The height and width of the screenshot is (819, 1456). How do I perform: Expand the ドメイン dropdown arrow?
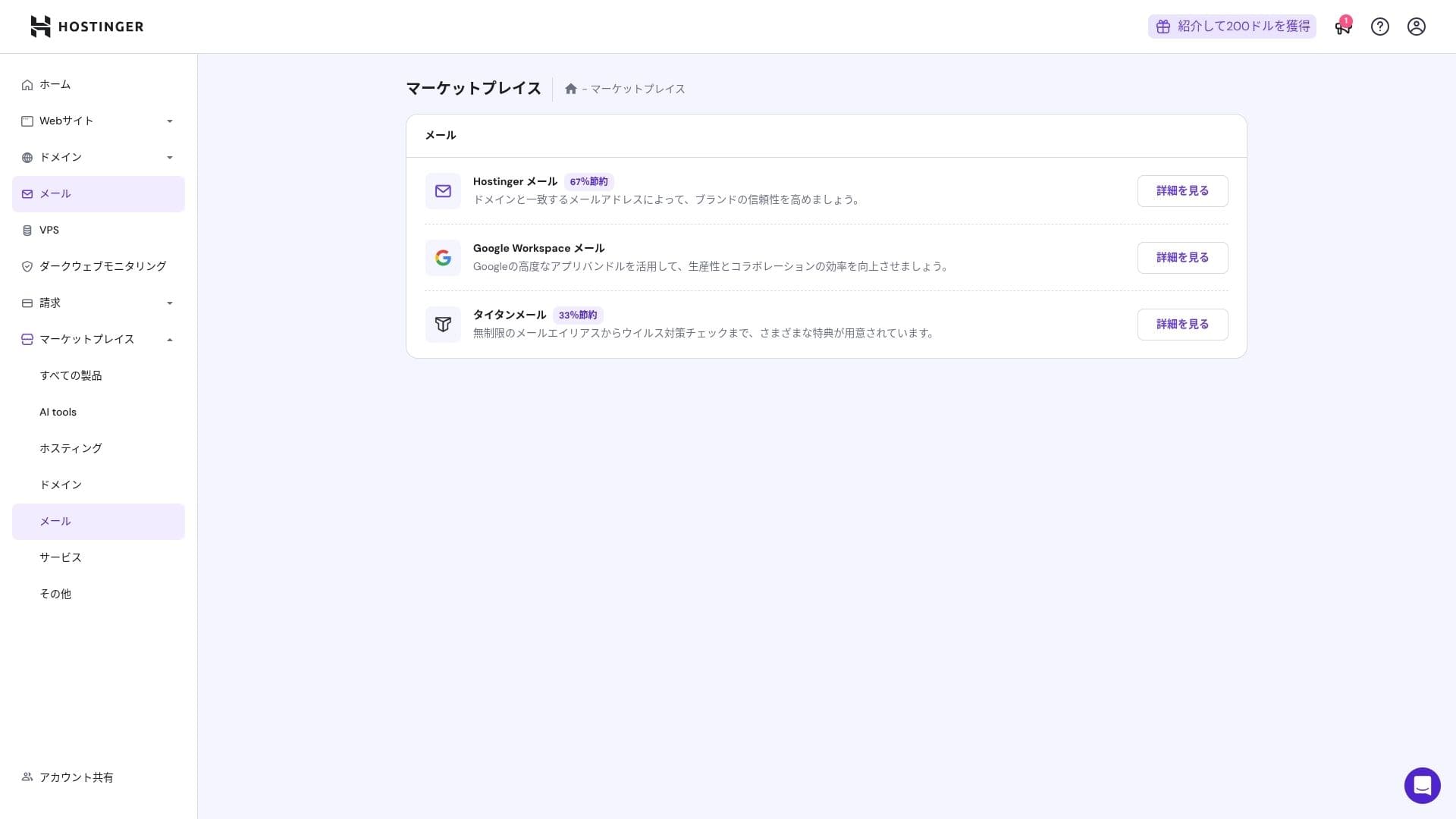tap(170, 158)
